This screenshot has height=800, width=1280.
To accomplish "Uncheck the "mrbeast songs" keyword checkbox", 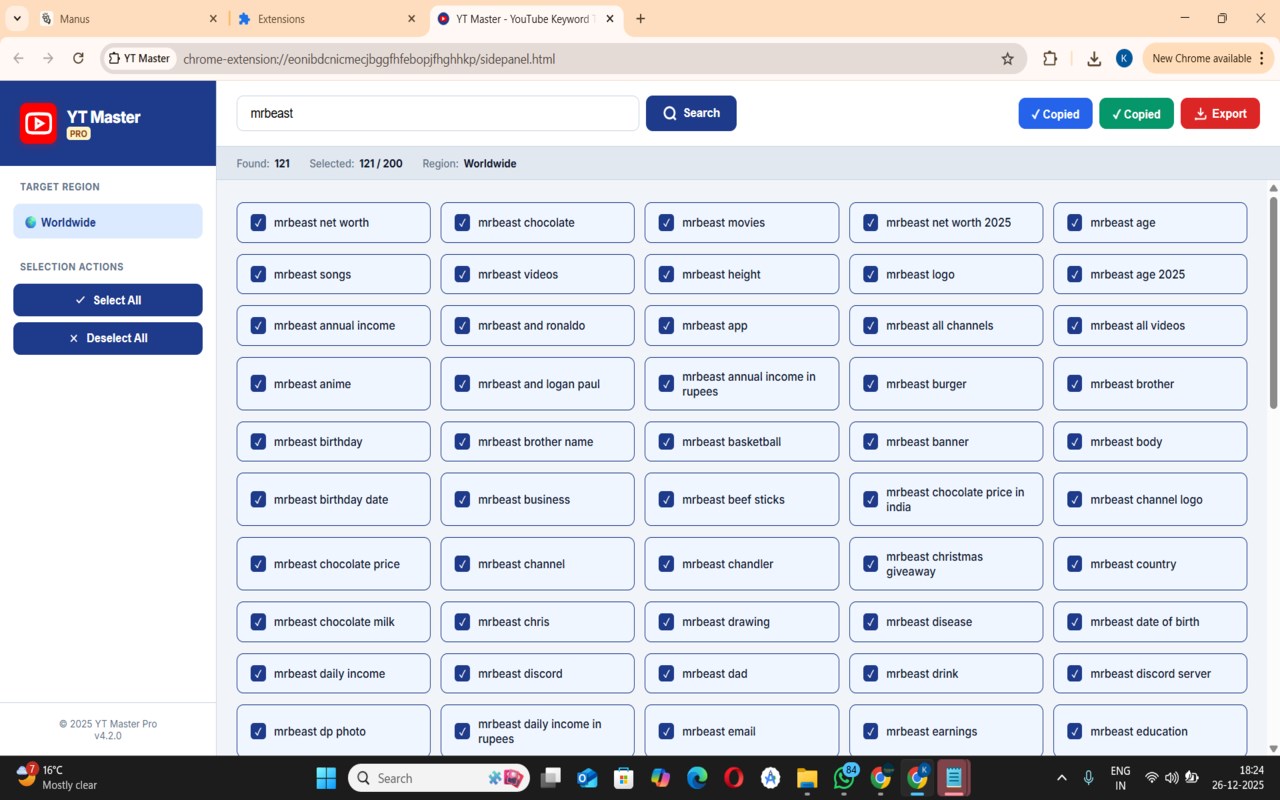I will click(258, 274).
